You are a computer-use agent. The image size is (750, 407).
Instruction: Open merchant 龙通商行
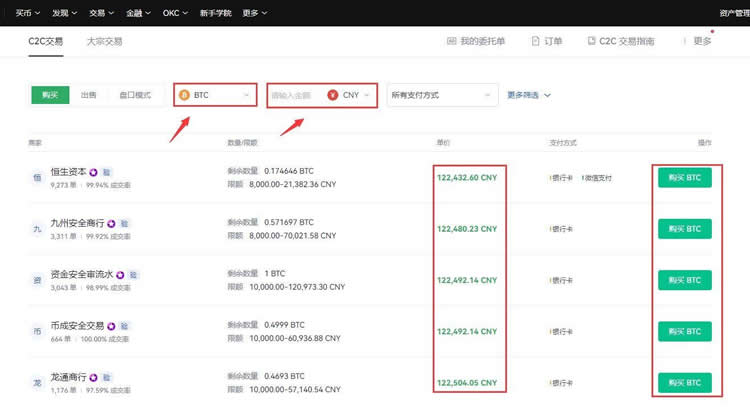(x=68, y=377)
